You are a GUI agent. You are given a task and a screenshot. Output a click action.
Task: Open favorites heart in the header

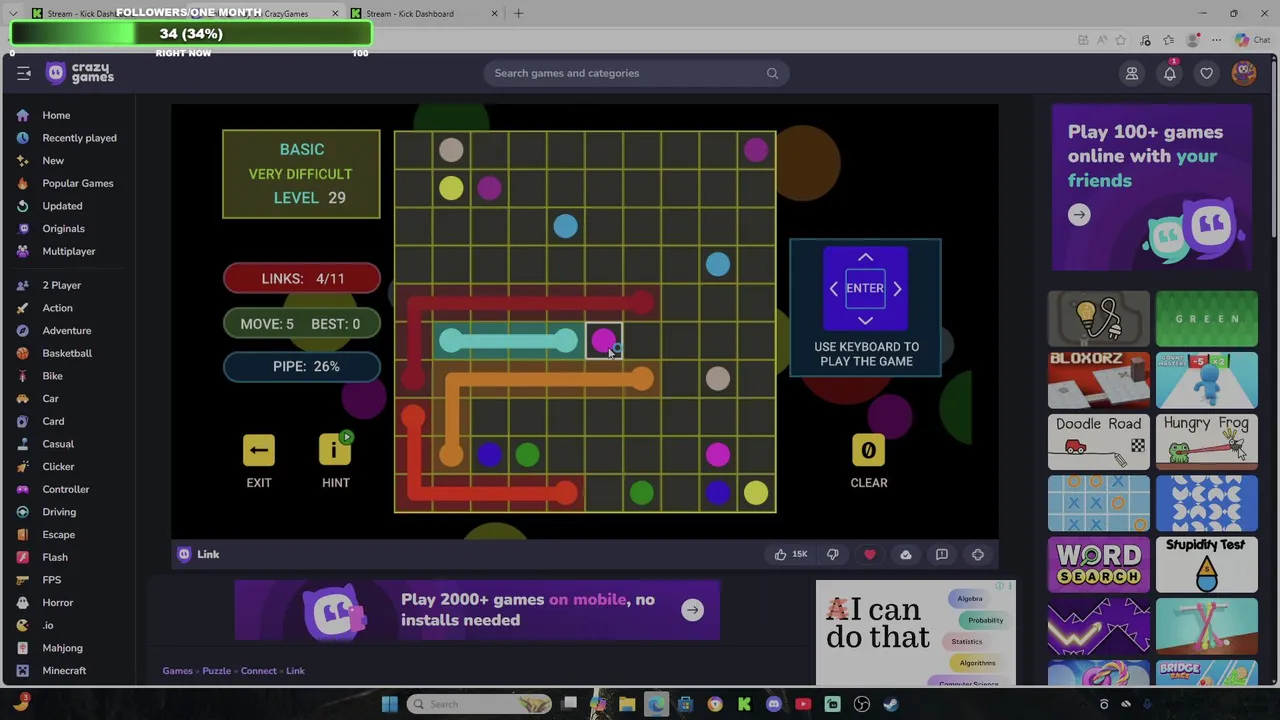pyautogui.click(x=1207, y=73)
